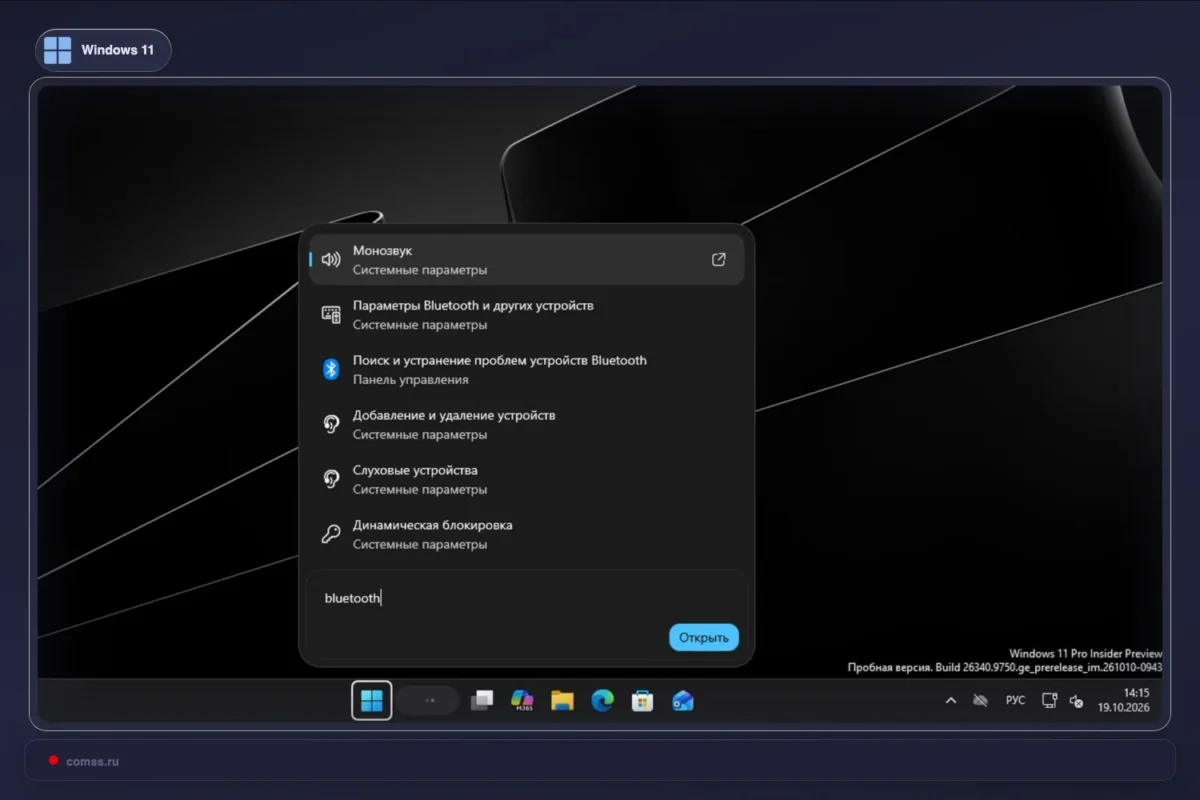The width and height of the screenshot is (1200, 800).
Task: Launch Microsoft Edge from the taskbar
Action: click(x=602, y=701)
